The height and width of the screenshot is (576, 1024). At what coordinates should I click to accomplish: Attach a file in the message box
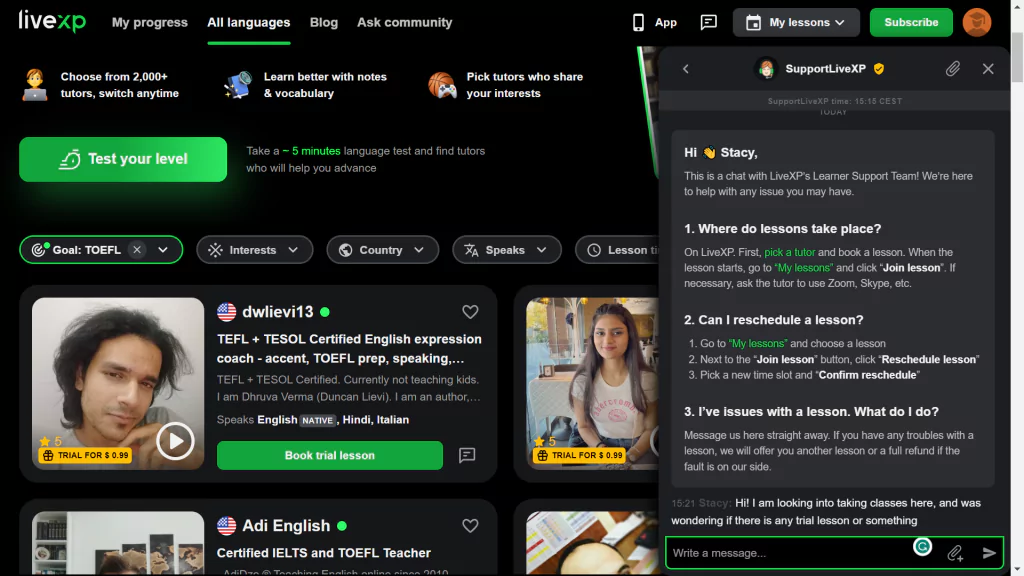coord(955,553)
